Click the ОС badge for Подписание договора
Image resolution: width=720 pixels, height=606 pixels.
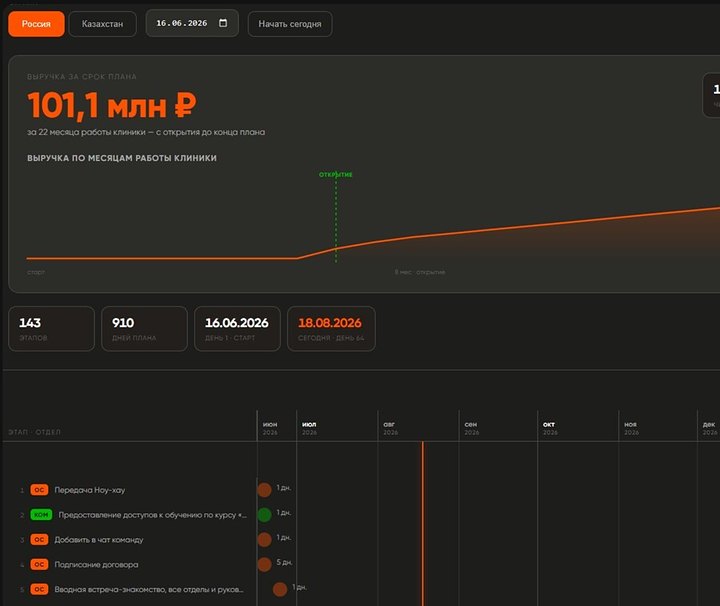39,564
